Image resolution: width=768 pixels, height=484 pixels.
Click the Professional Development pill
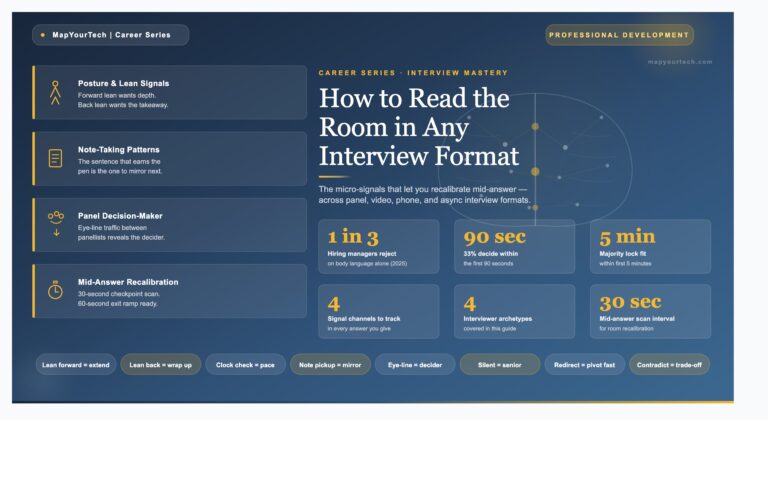[x=619, y=35]
